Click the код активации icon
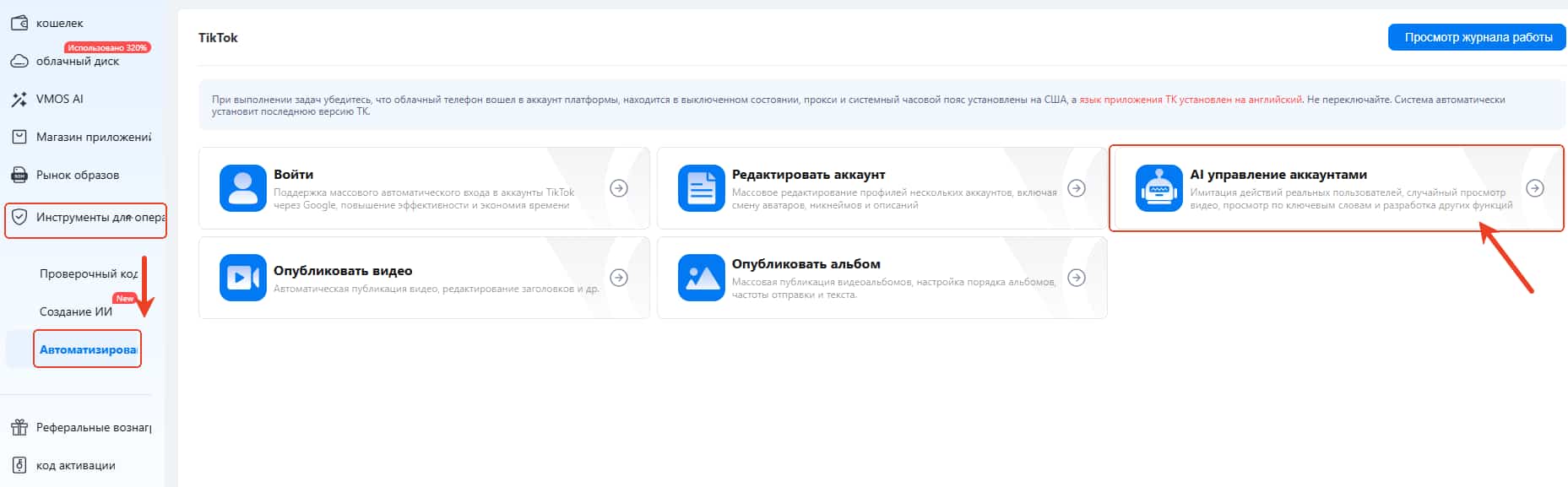Image resolution: width=1568 pixels, height=487 pixels. tap(19, 465)
